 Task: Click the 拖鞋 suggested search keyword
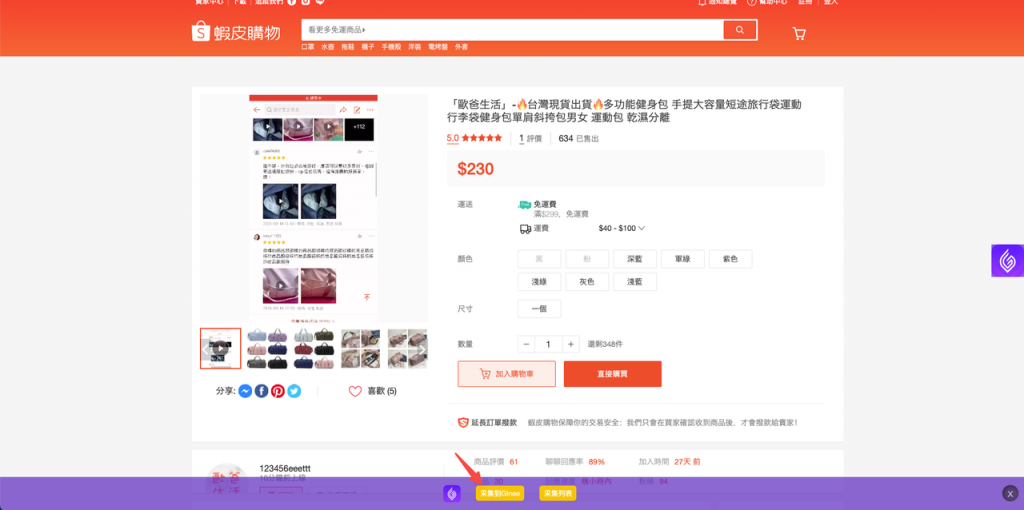pos(347,48)
